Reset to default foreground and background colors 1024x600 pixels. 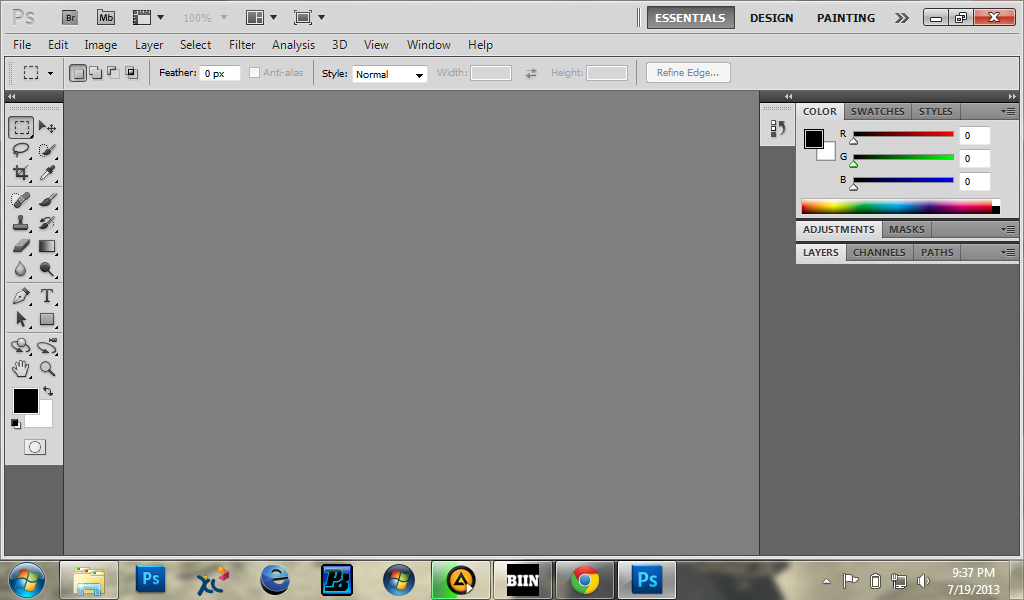pyautogui.click(x=16, y=424)
